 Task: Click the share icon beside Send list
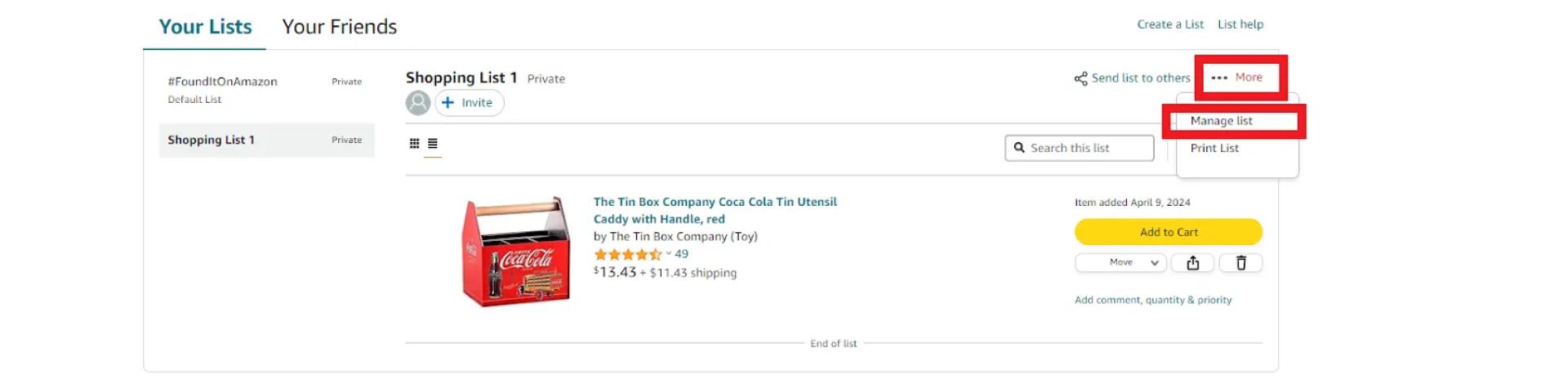1080,78
